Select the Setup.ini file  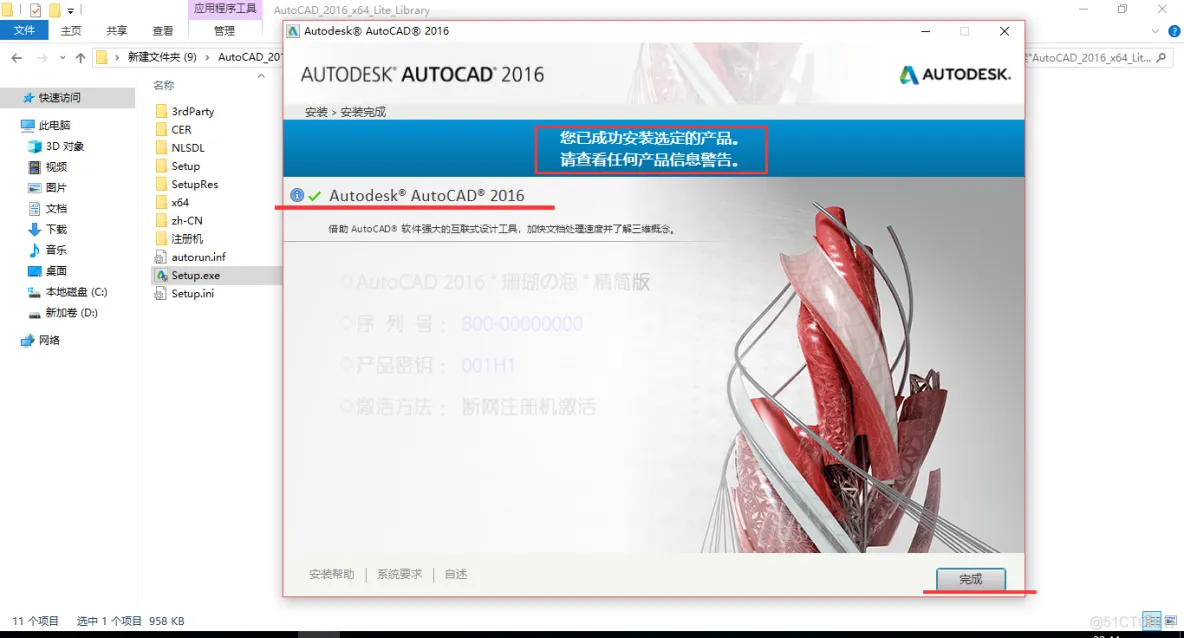tap(192, 294)
